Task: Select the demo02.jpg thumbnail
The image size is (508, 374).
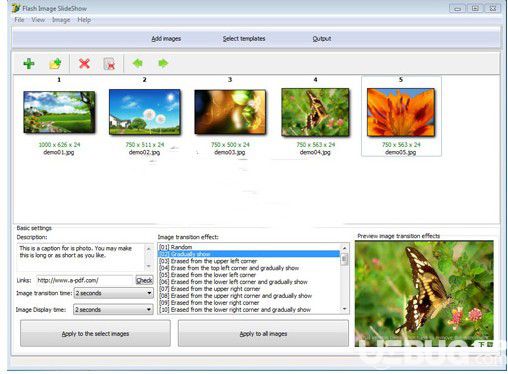Action: point(145,112)
